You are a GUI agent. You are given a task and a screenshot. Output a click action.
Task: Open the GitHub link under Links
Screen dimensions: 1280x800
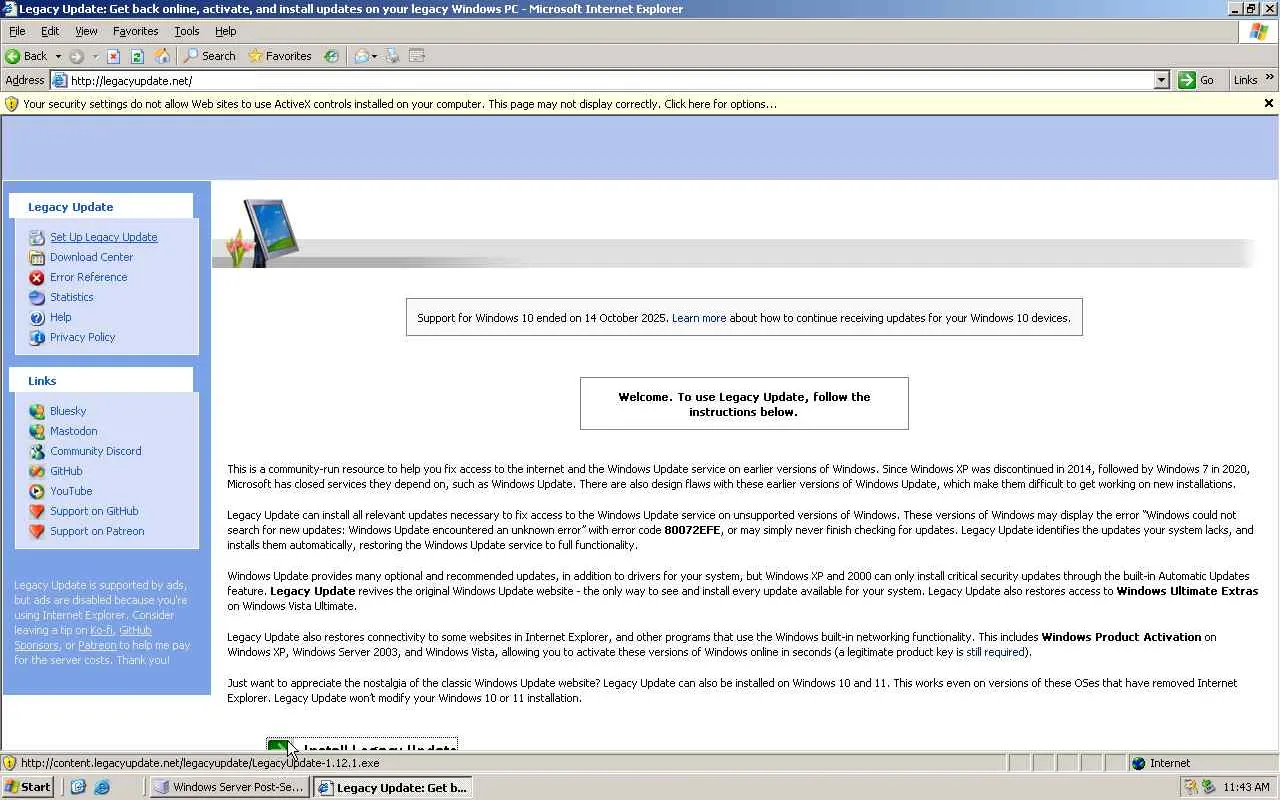(x=66, y=471)
